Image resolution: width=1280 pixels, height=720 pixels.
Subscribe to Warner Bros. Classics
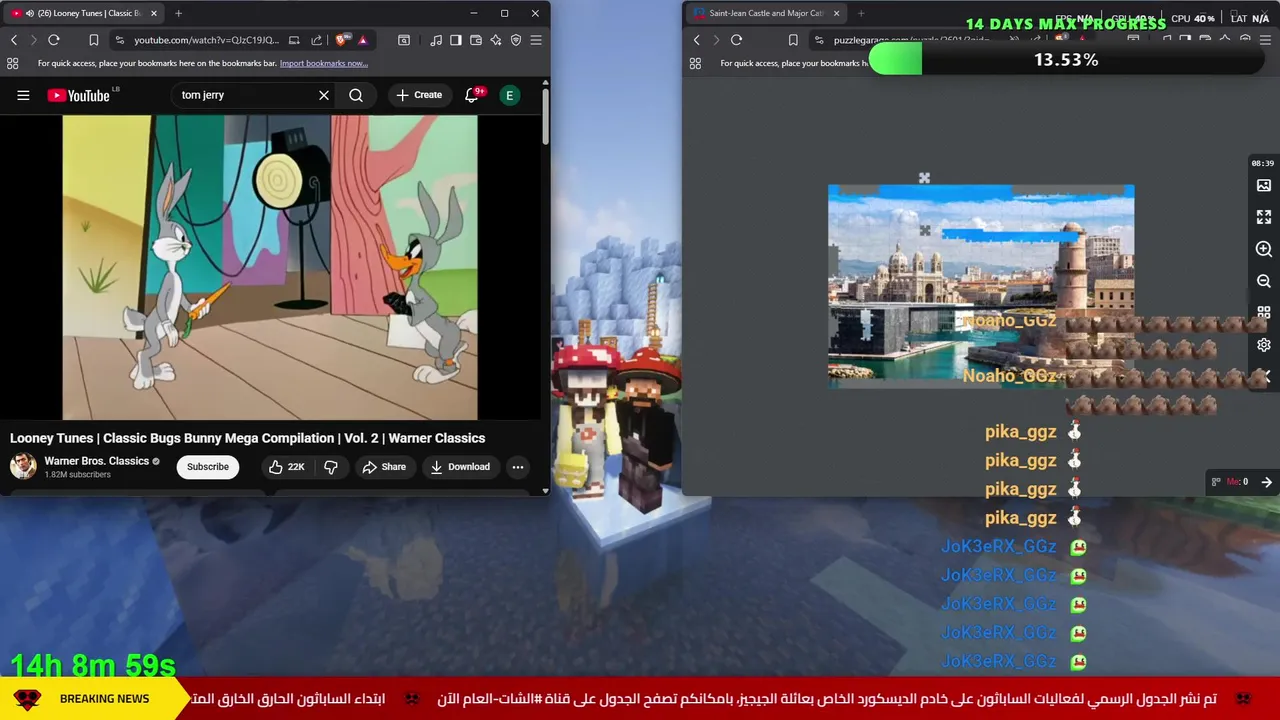(208, 467)
